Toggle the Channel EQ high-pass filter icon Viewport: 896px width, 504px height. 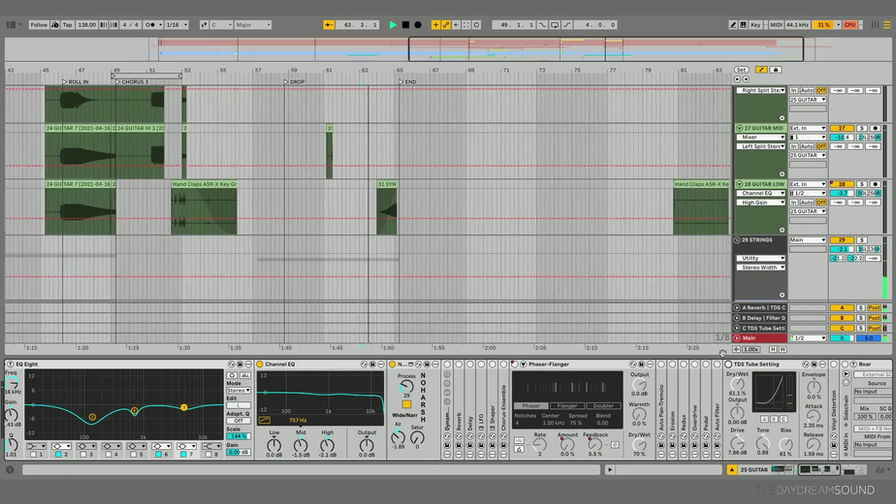264,420
